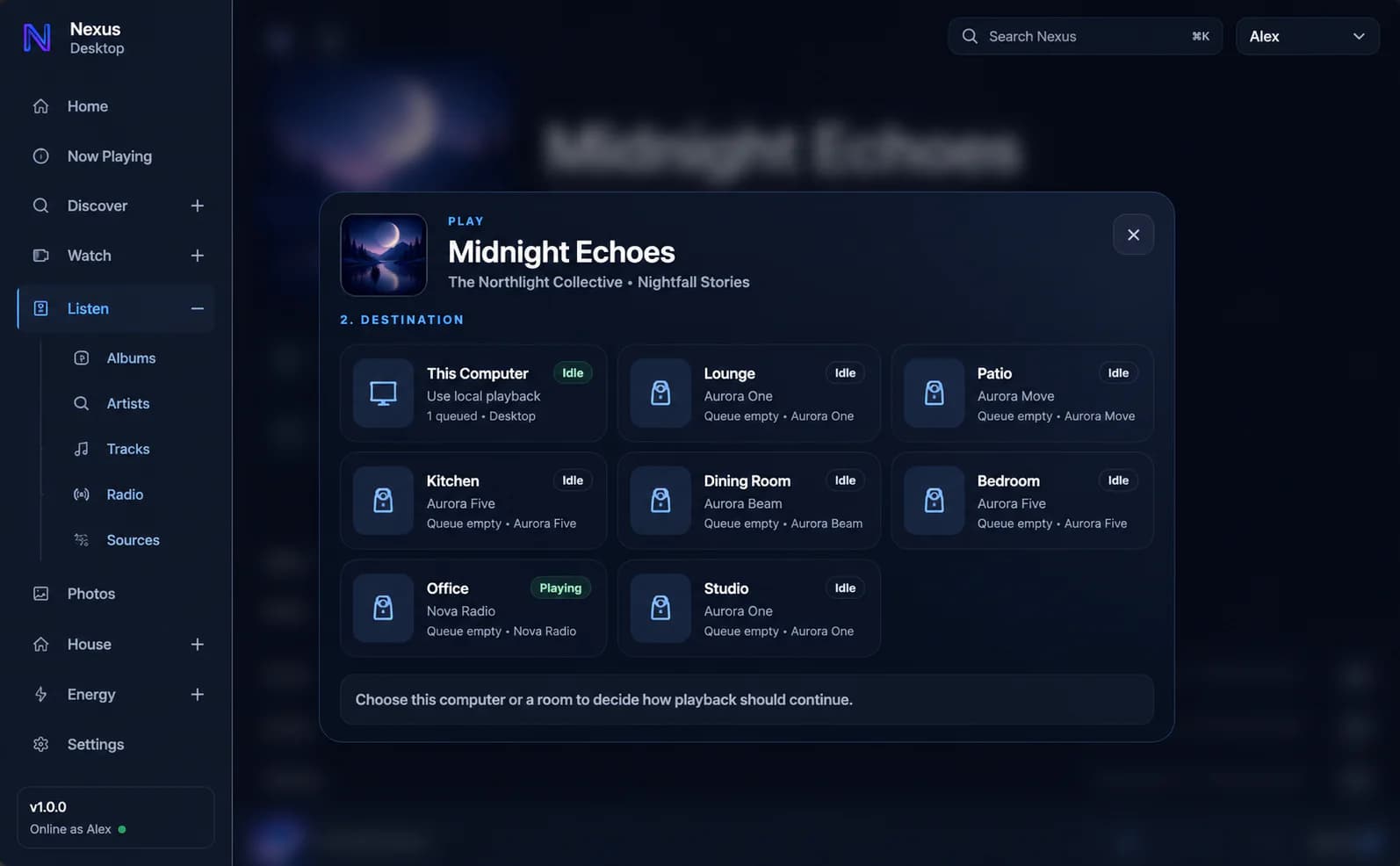Screen dimensions: 1400x866
Task: Expand the Discover section plus
Action: pyautogui.click(x=198, y=206)
